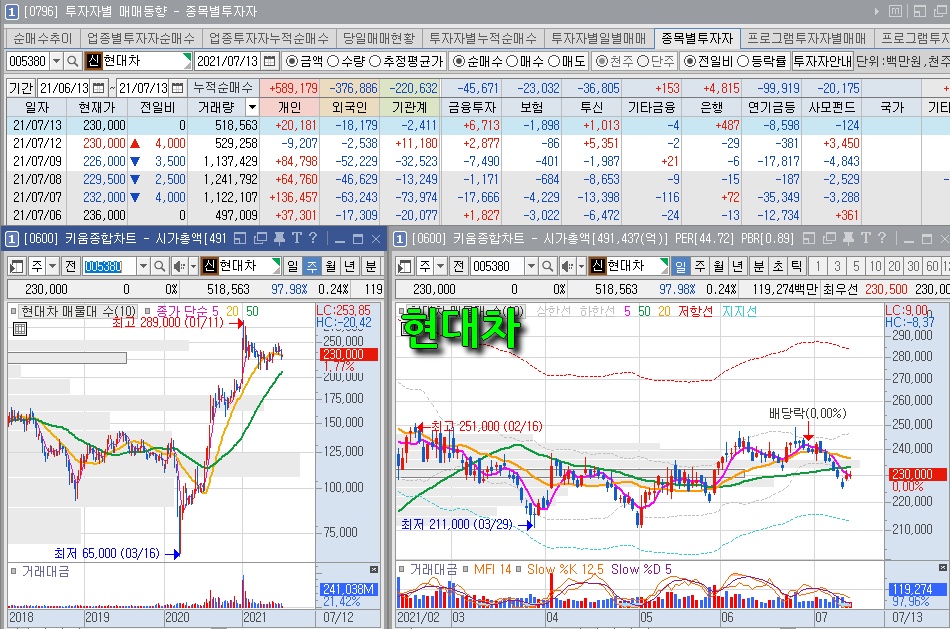Select 금액 radio button
Viewport: 950px width, 629px height.
click(x=293, y=61)
